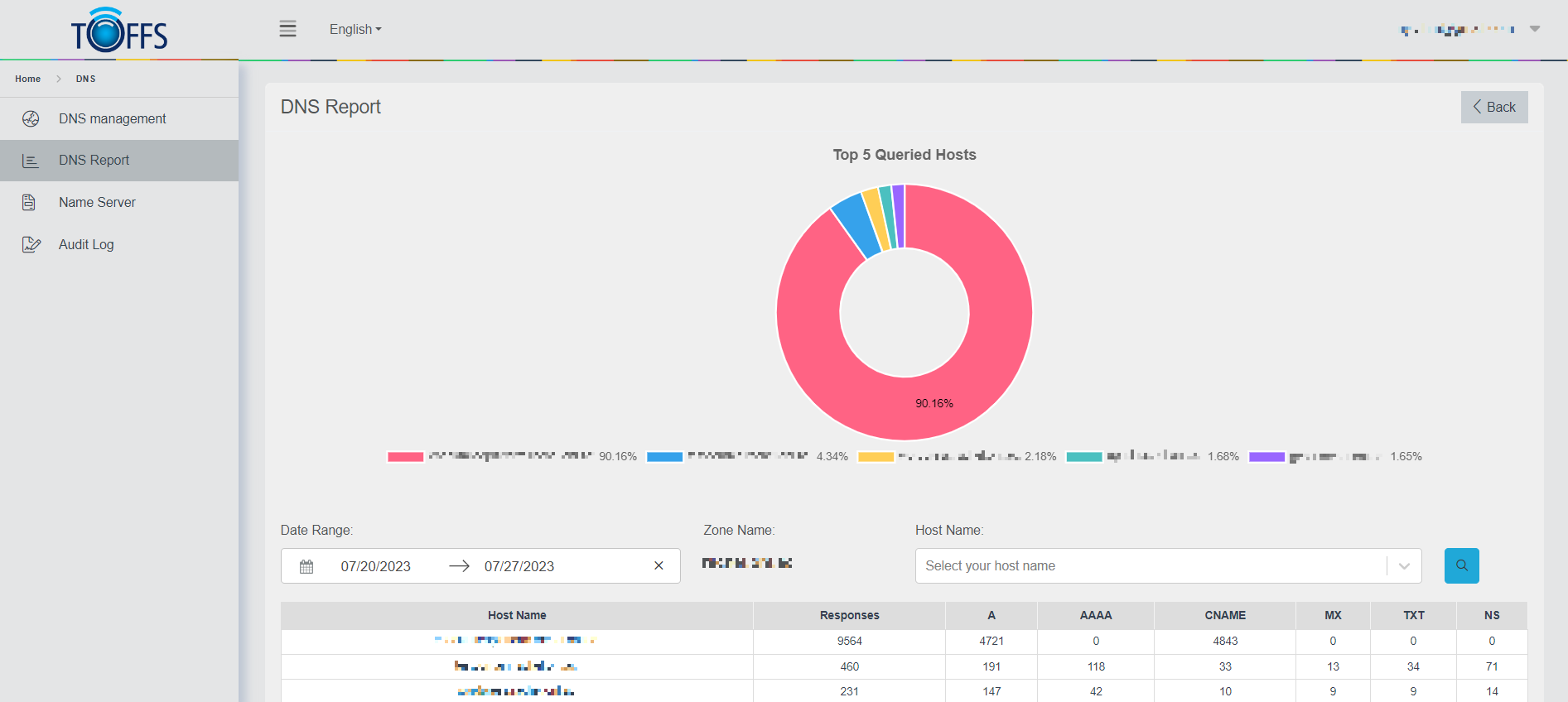Screen dimensions: 1568x702
Task: Click the Name Server document icon
Action: [29, 202]
